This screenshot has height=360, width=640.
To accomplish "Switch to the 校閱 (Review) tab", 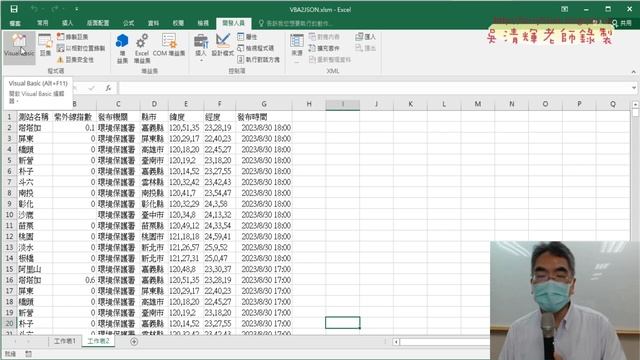I will 178,23.
